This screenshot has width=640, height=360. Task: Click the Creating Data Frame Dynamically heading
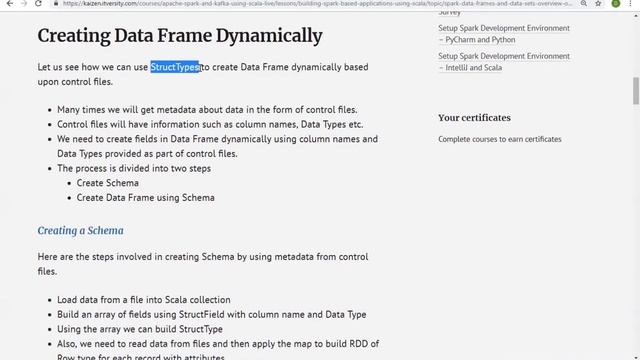180,36
